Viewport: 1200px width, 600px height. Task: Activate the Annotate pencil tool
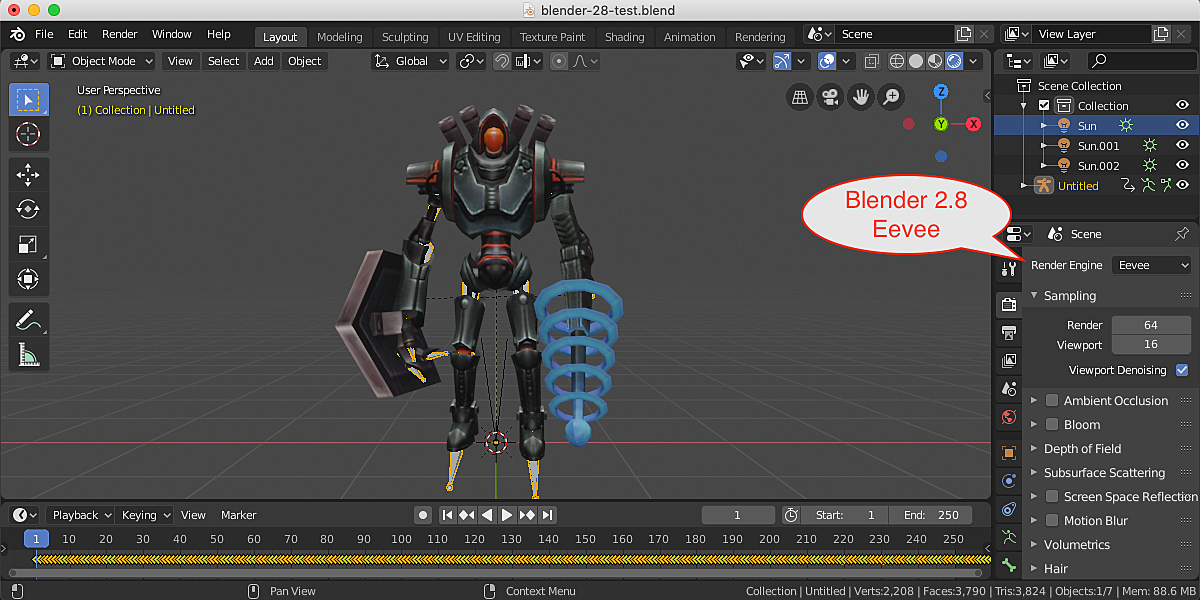tap(28, 320)
